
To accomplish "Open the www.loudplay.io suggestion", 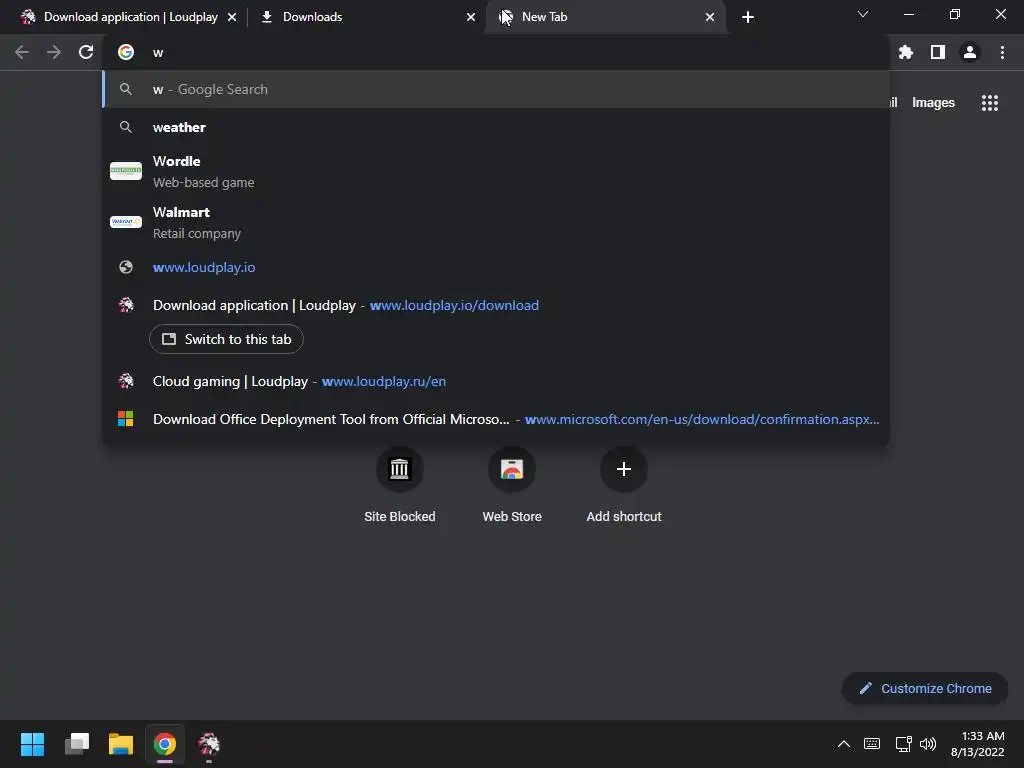I will tap(496, 267).
